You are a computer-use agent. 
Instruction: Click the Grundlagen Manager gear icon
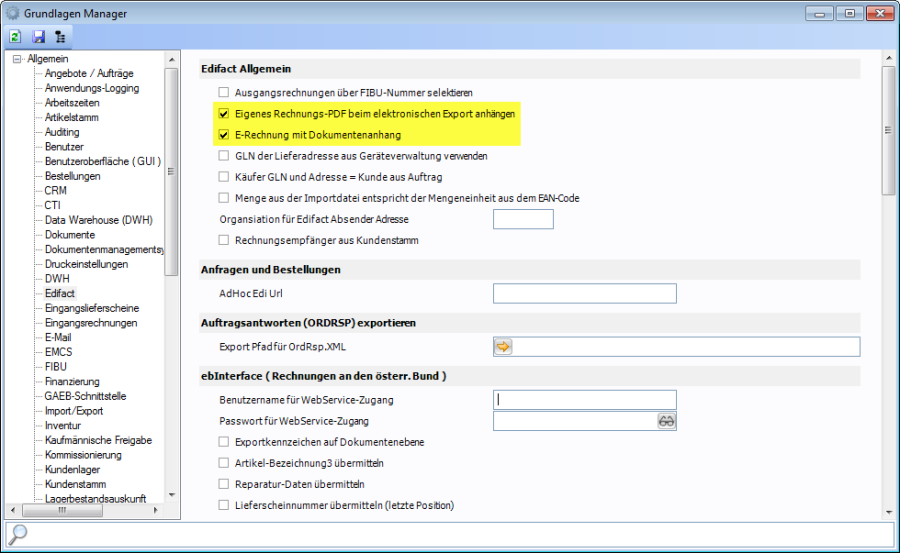(13, 13)
